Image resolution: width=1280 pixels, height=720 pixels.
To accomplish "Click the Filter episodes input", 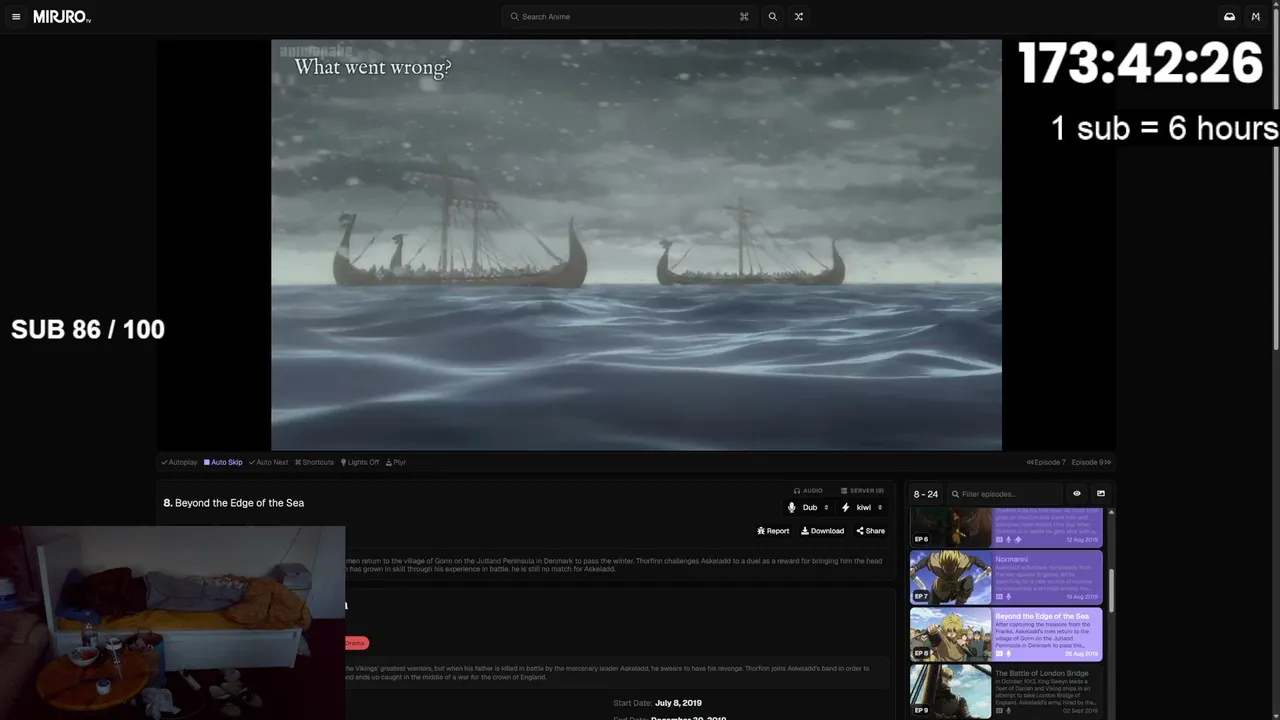I will 1004,494.
